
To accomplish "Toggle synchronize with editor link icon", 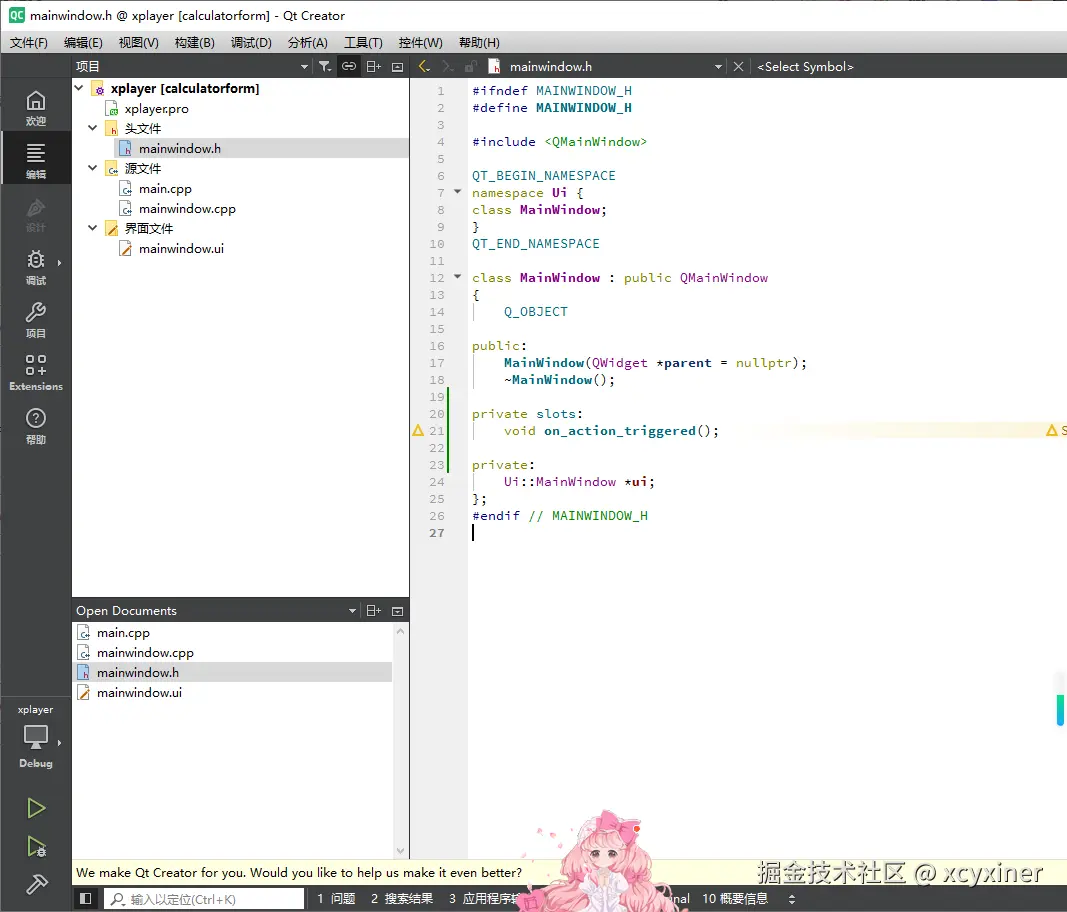I will (348, 66).
